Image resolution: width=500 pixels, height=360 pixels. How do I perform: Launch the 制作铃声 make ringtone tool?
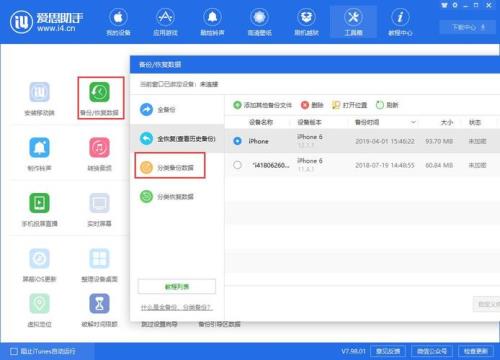[39, 154]
